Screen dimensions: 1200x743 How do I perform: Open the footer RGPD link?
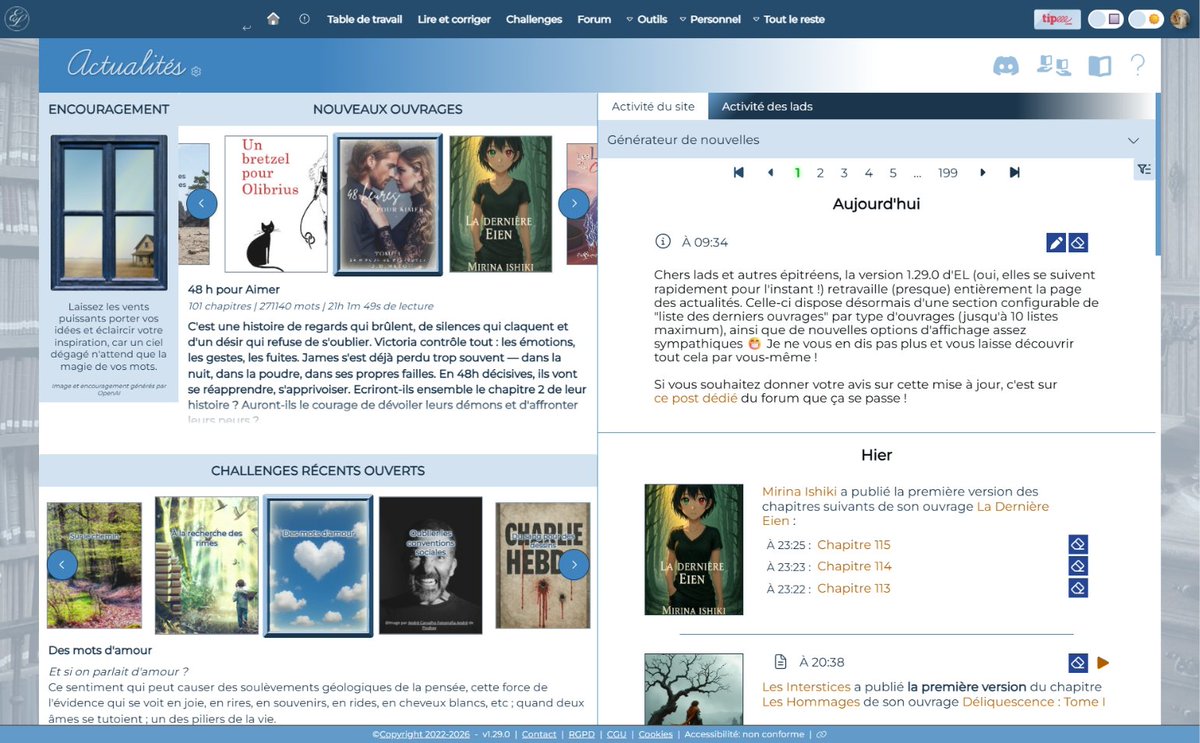pyautogui.click(x=582, y=734)
